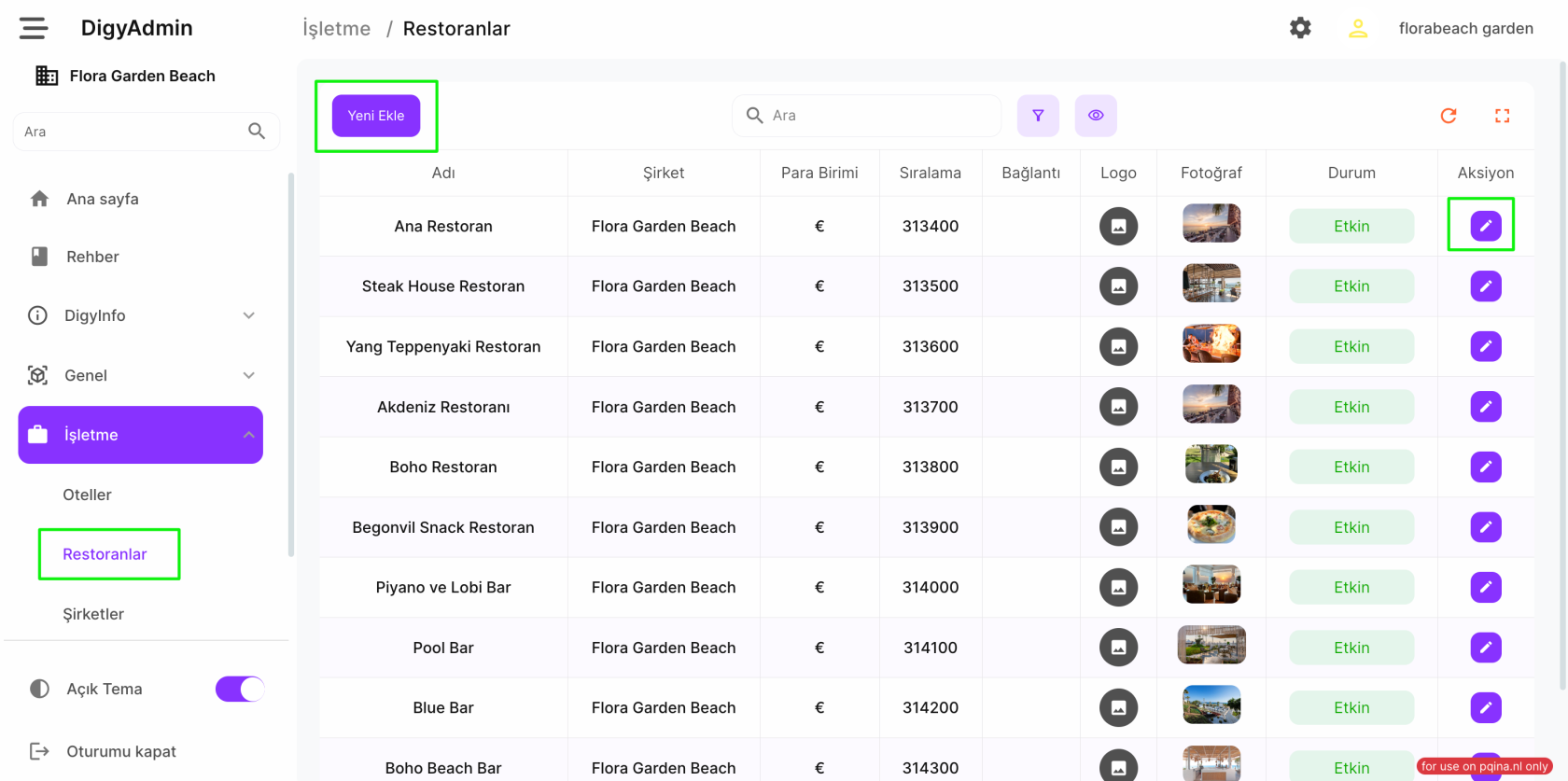Viewport: 1568px width, 781px height.
Task: Click logo placeholder icon for Boho Restoran
Action: point(1118,467)
